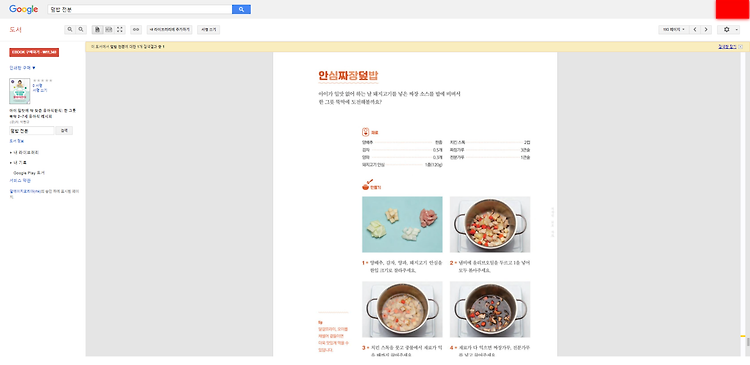
Task: Expand the My History section
Action: 18,163
